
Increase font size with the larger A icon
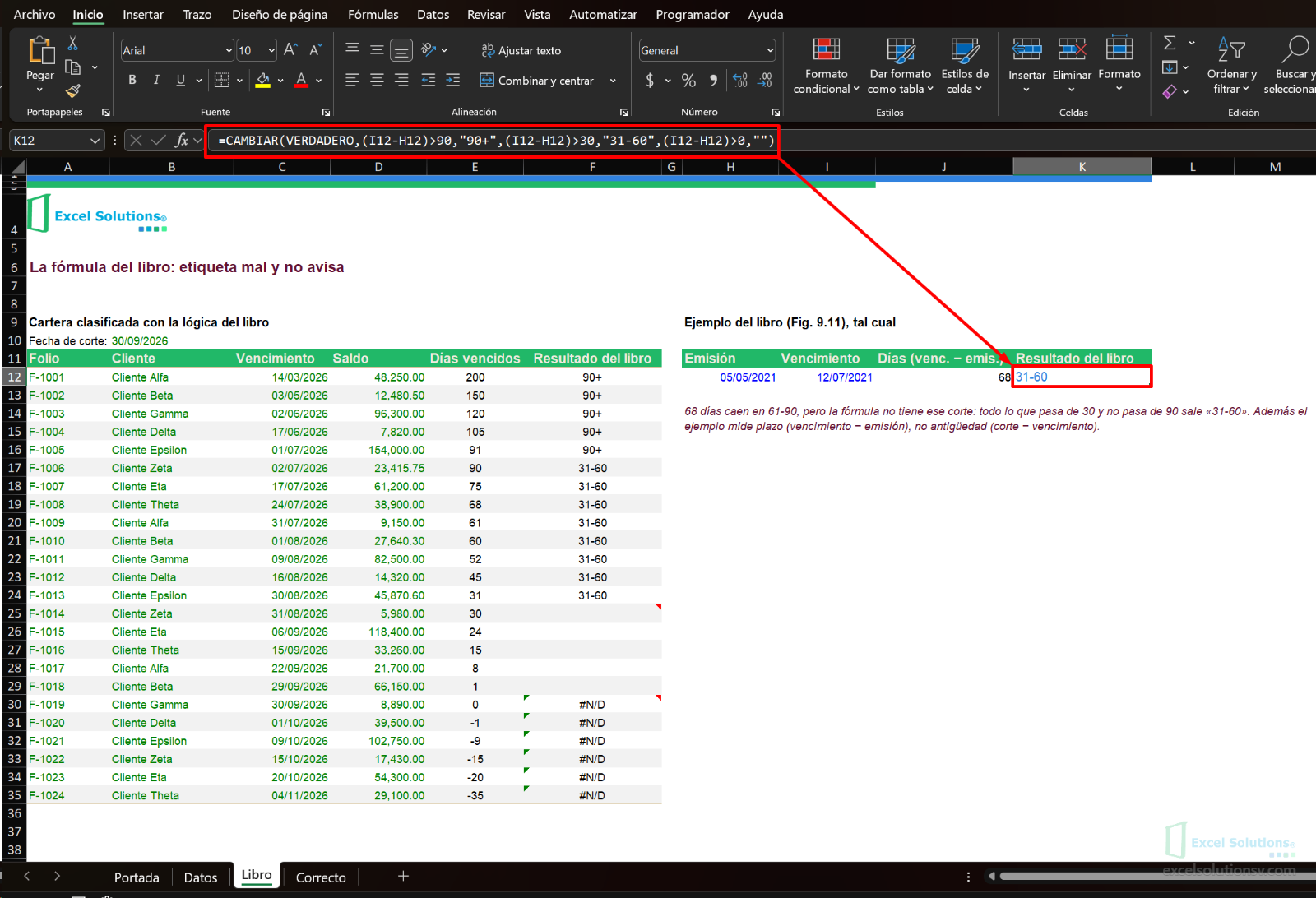290,50
